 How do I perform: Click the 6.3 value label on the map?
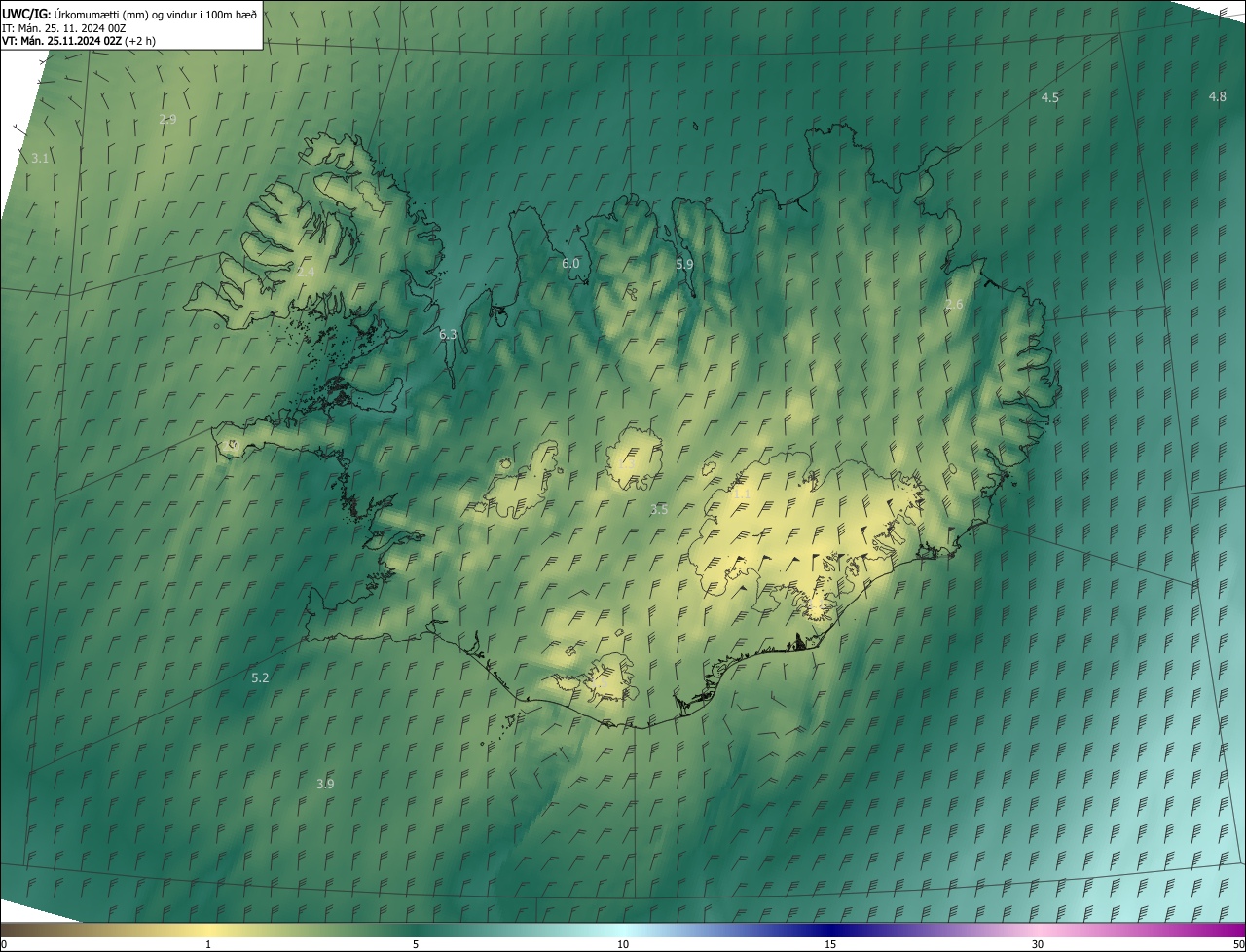click(448, 334)
